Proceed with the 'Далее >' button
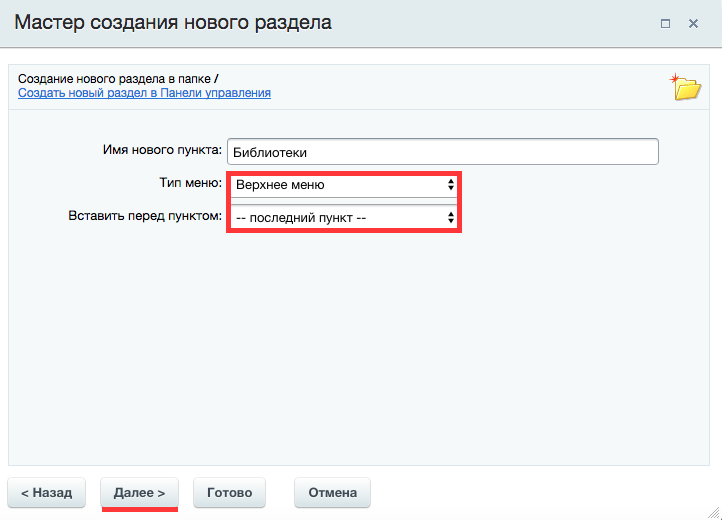The image size is (722, 520). 139,492
